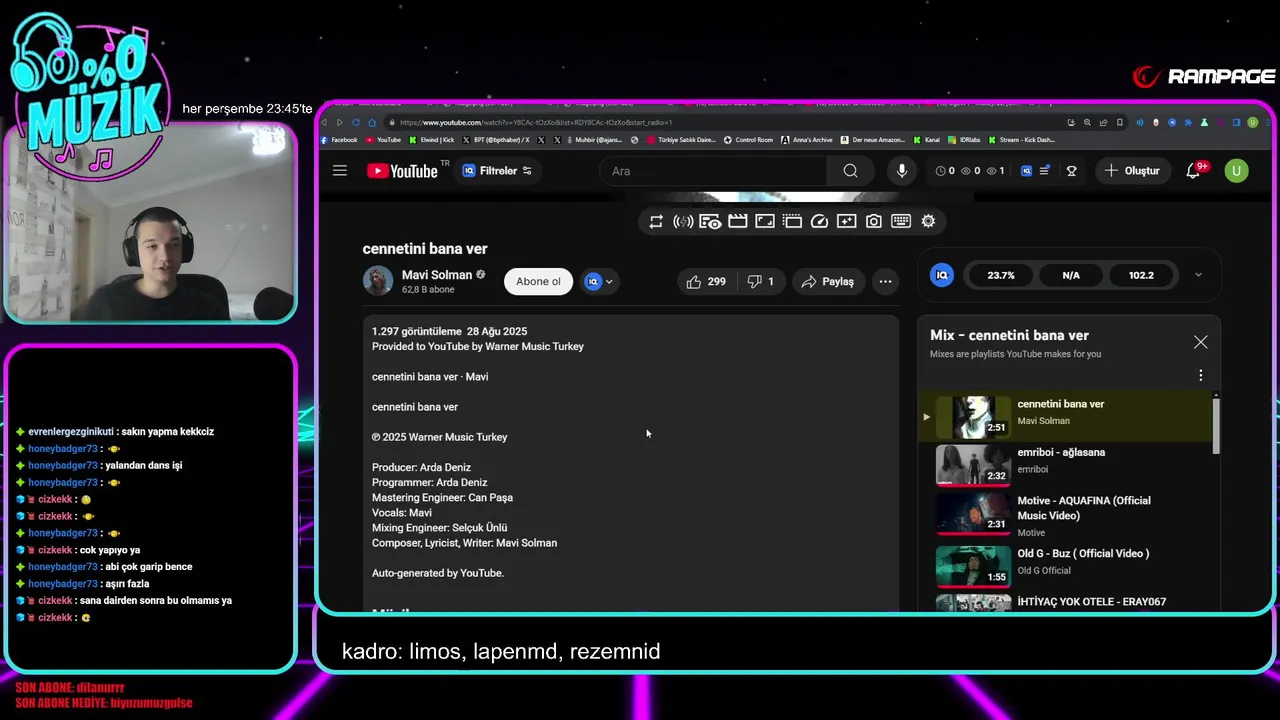This screenshot has width=1280, height=720.
Task: Subscribe using the Abone ol button
Action: click(x=538, y=281)
